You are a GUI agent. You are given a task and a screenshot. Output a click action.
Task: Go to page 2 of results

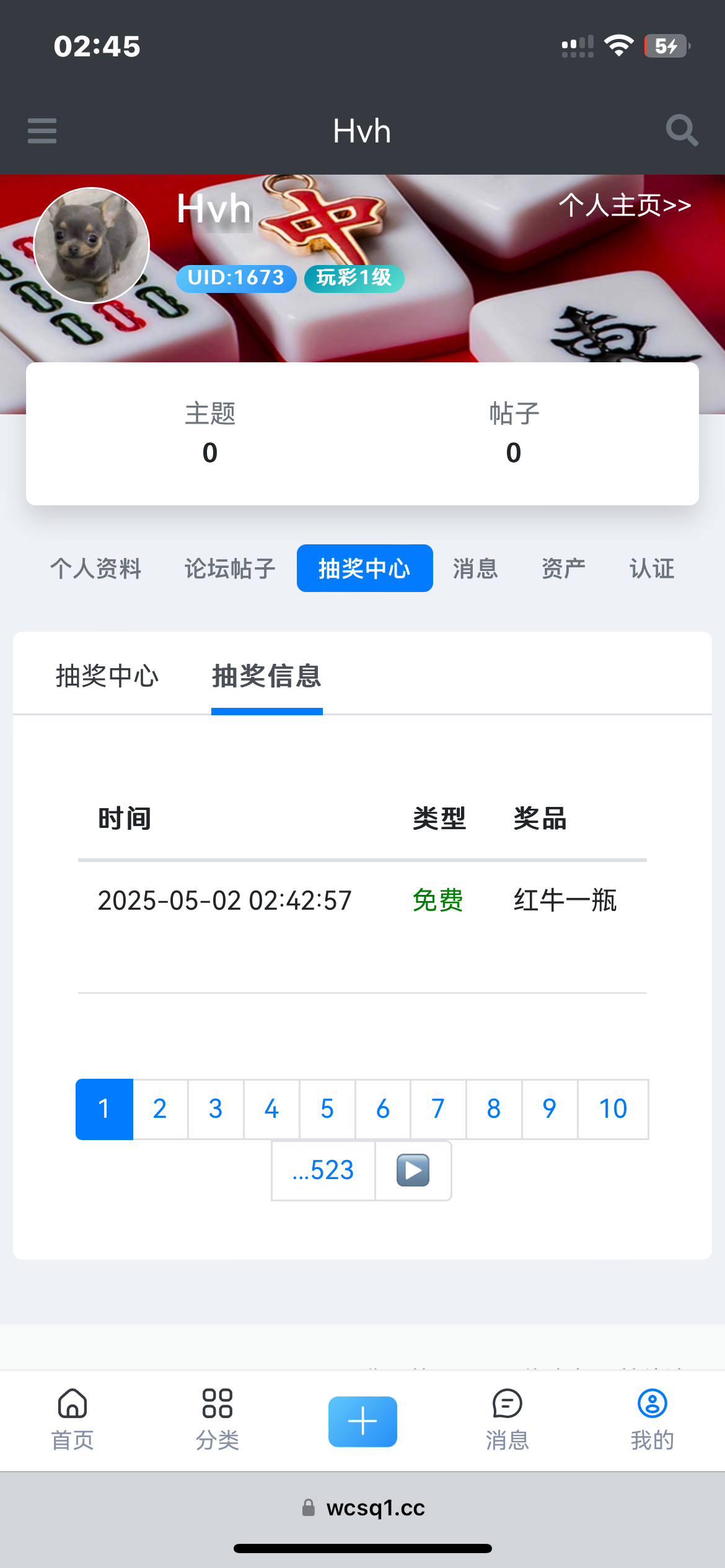click(160, 1108)
